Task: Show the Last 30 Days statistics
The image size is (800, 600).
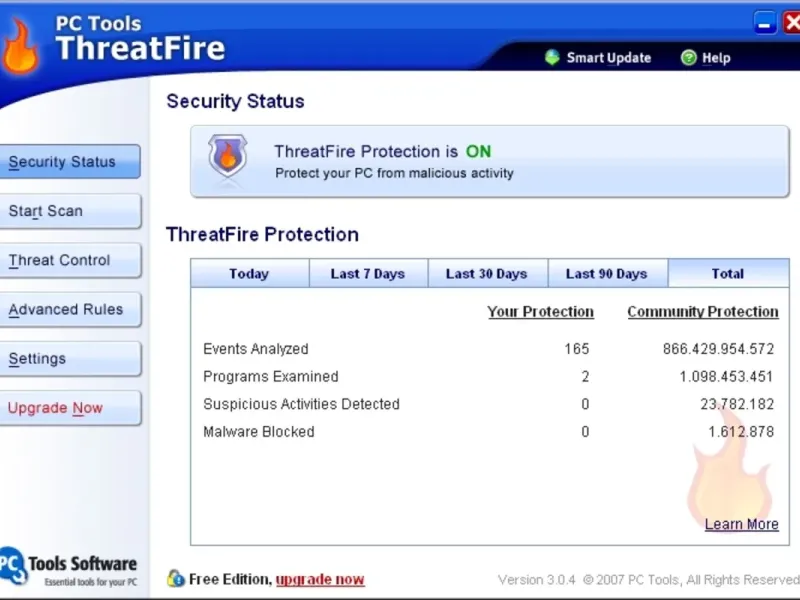Action: 486,274
